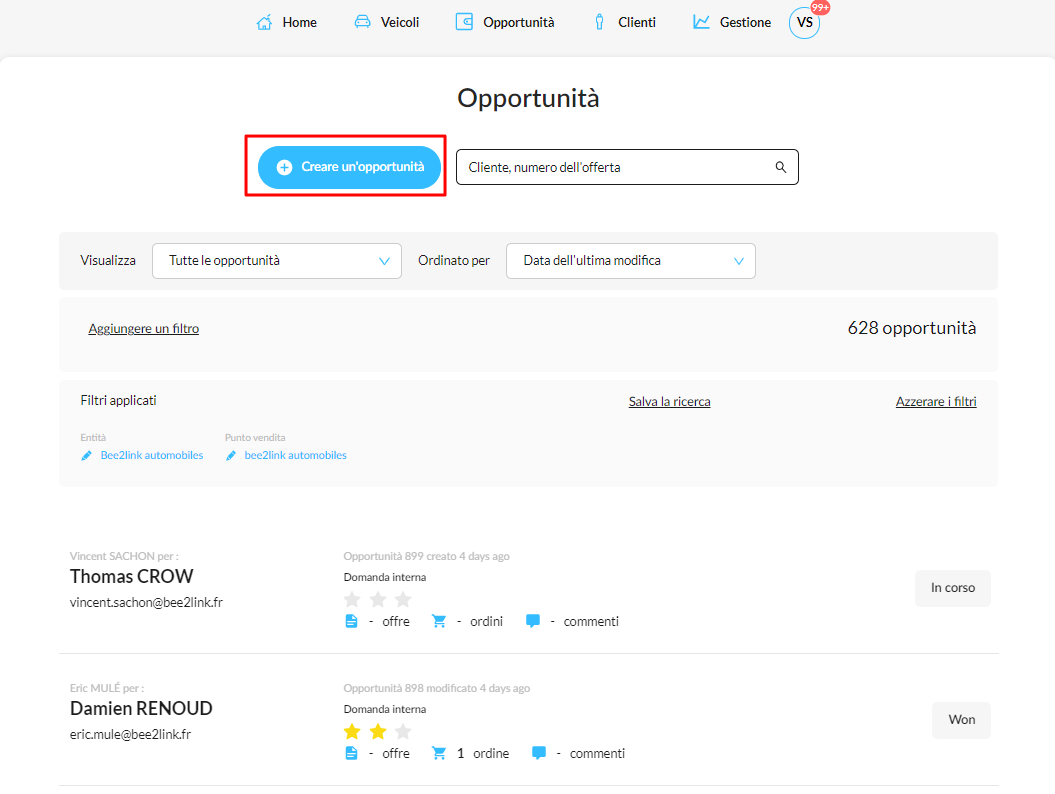Click offers document icon for Thomas CROW
1055x794 pixels.
pos(351,621)
